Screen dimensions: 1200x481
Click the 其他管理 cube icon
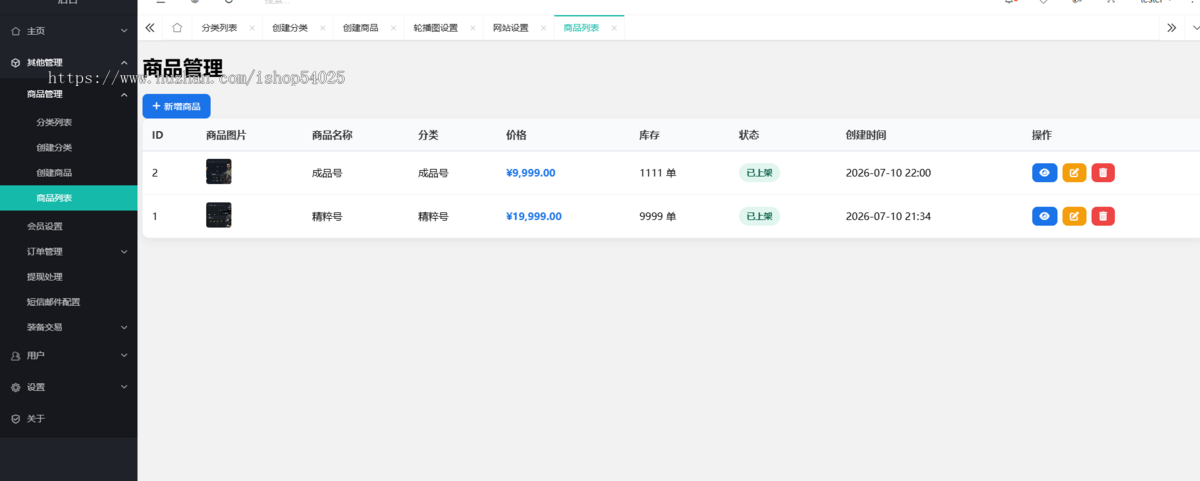(x=15, y=62)
